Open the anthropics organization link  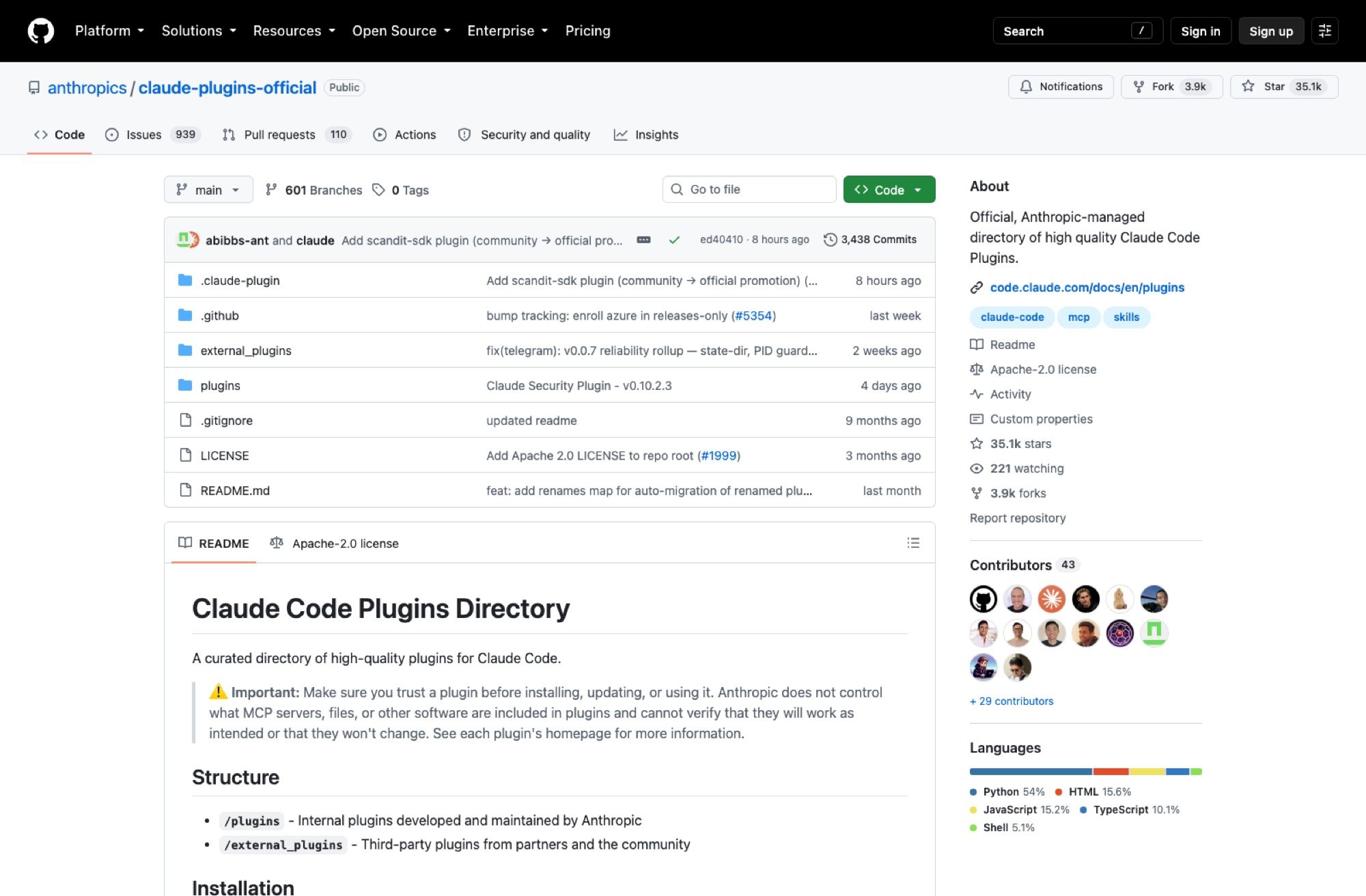tap(87, 87)
